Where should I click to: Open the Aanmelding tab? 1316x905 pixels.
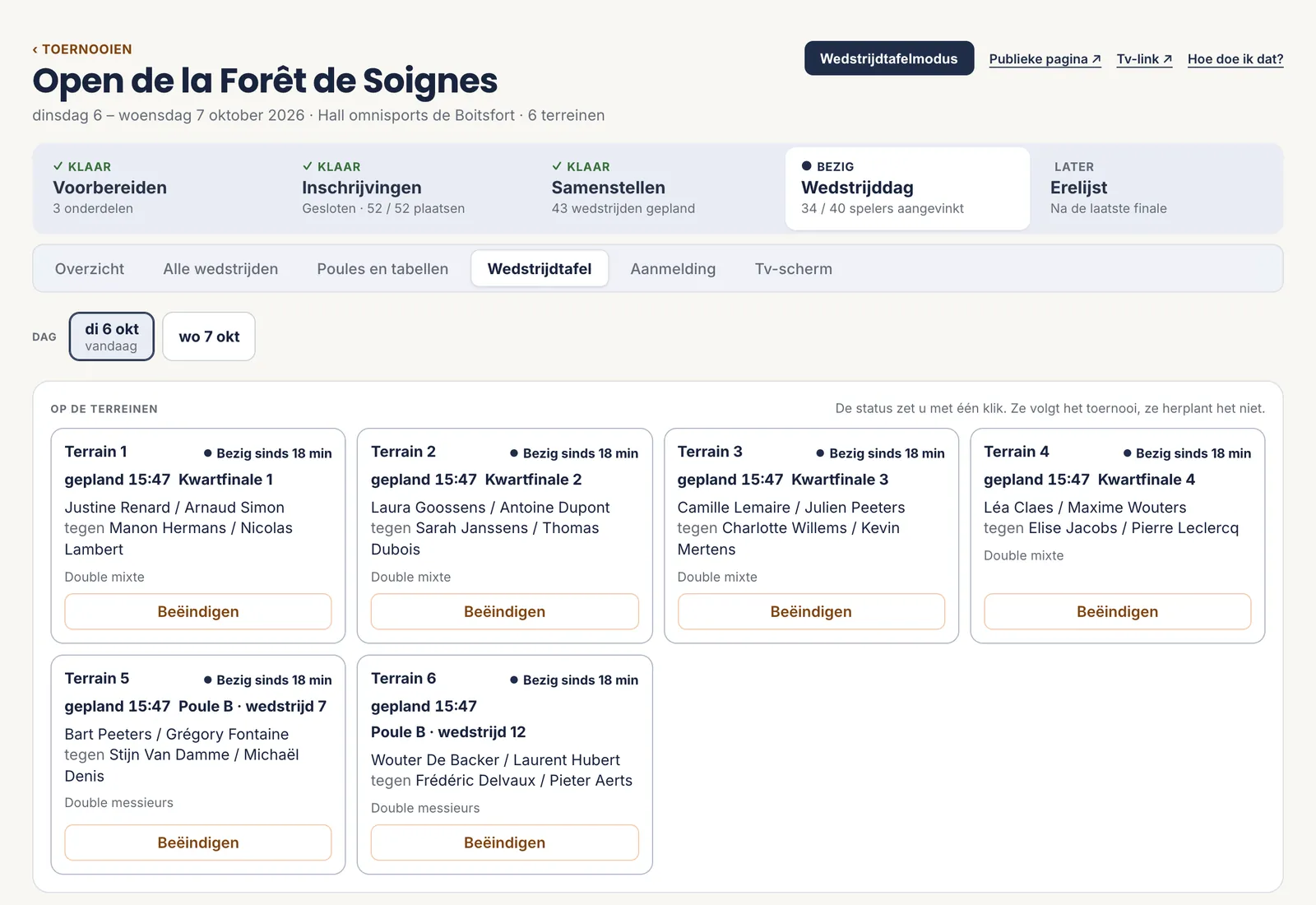673,269
